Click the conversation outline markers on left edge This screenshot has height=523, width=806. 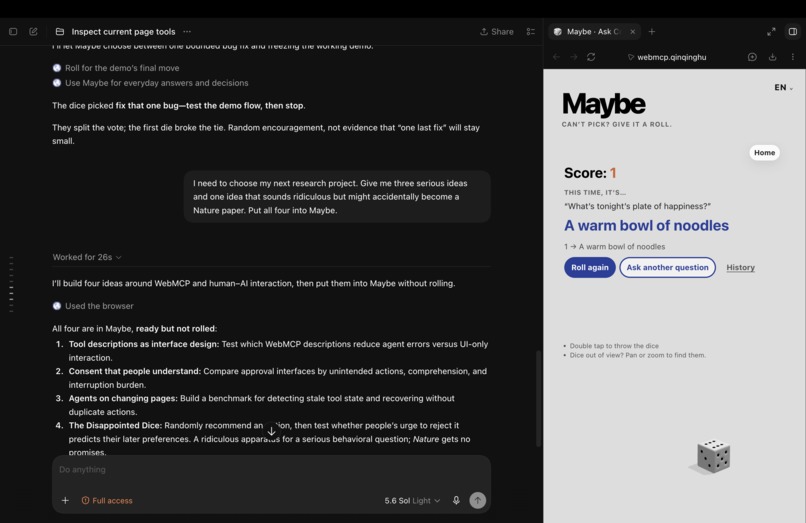[11, 284]
